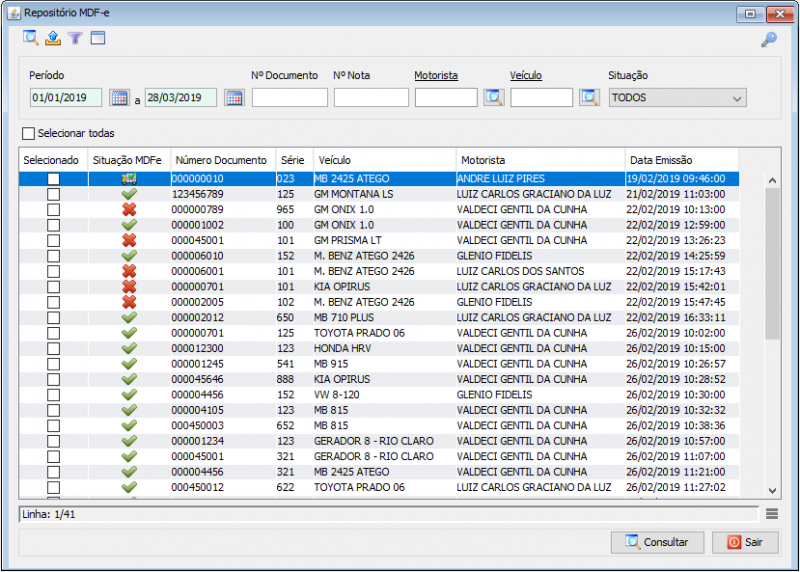The height and width of the screenshot is (572, 800).
Task: Sort by Número Documento column header
Action: click(x=223, y=160)
